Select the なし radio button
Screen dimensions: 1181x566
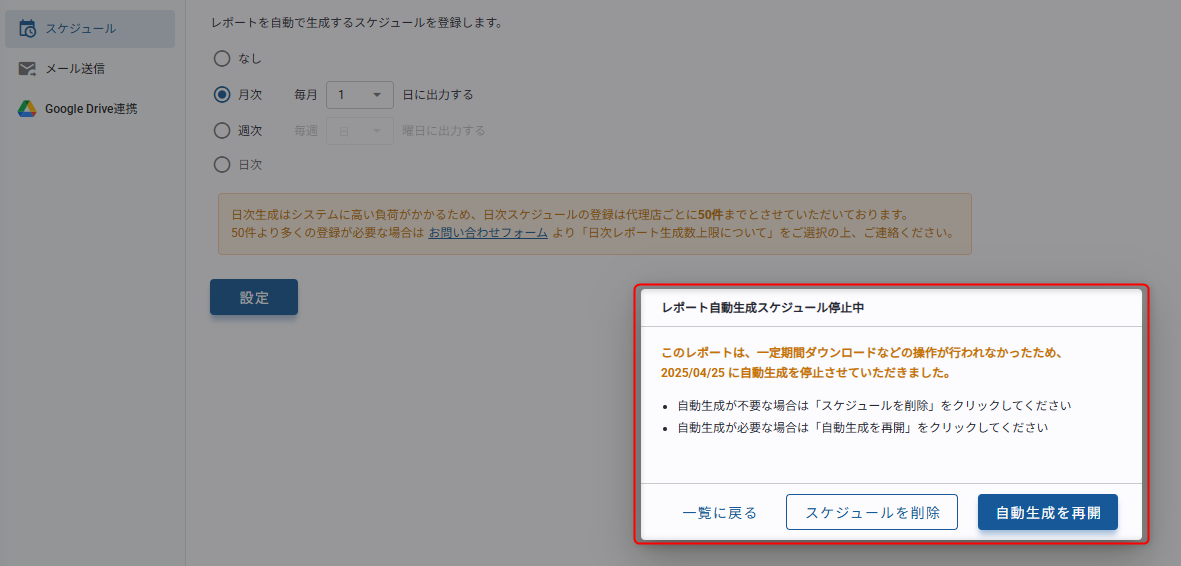tap(222, 58)
